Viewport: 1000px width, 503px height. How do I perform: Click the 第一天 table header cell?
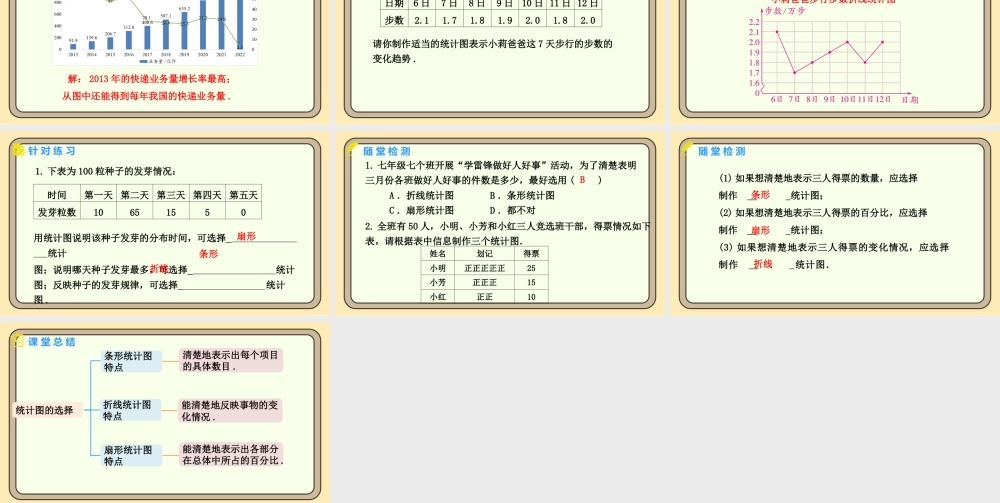tap(98, 194)
